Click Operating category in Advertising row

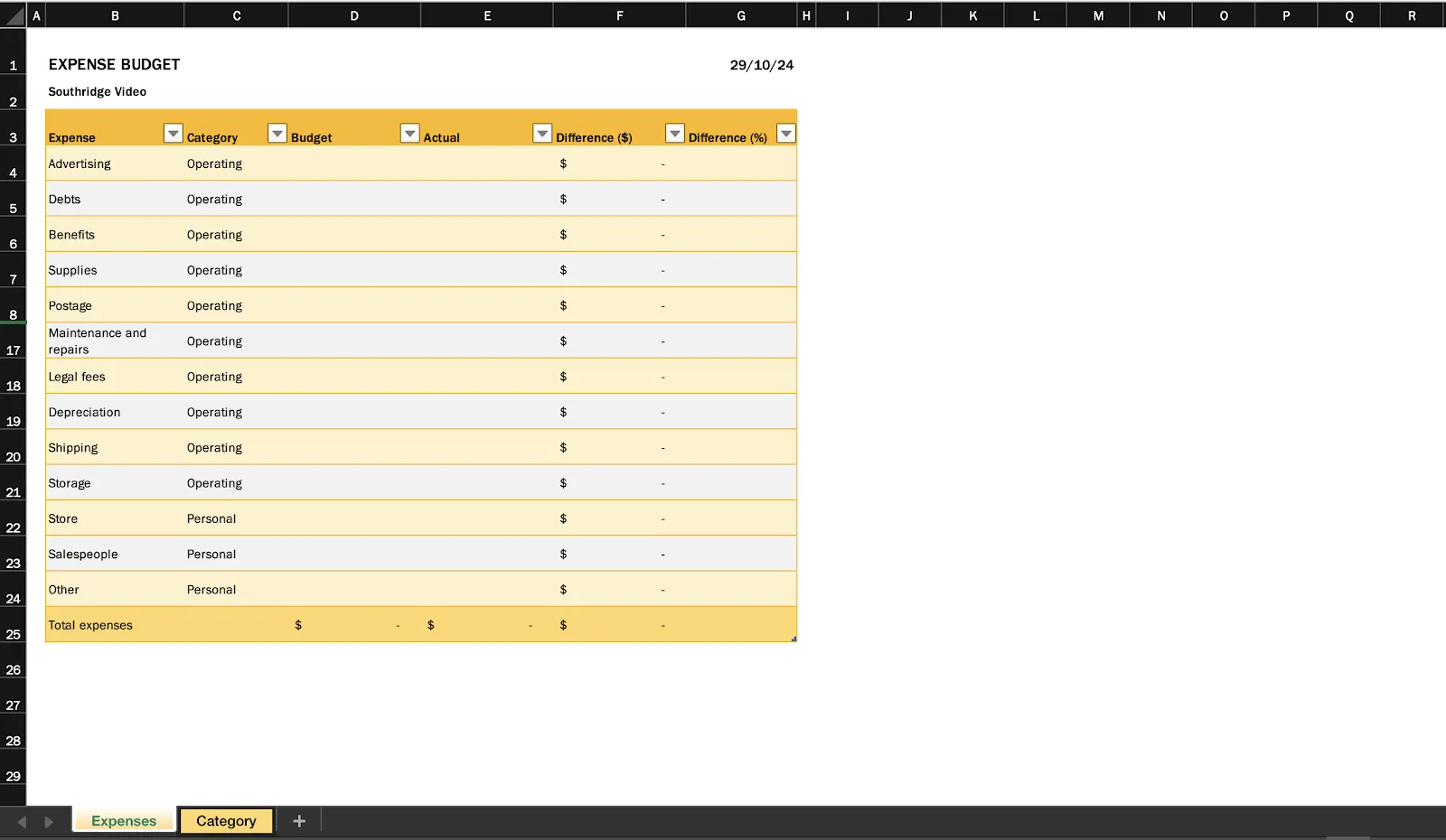click(237, 163)
